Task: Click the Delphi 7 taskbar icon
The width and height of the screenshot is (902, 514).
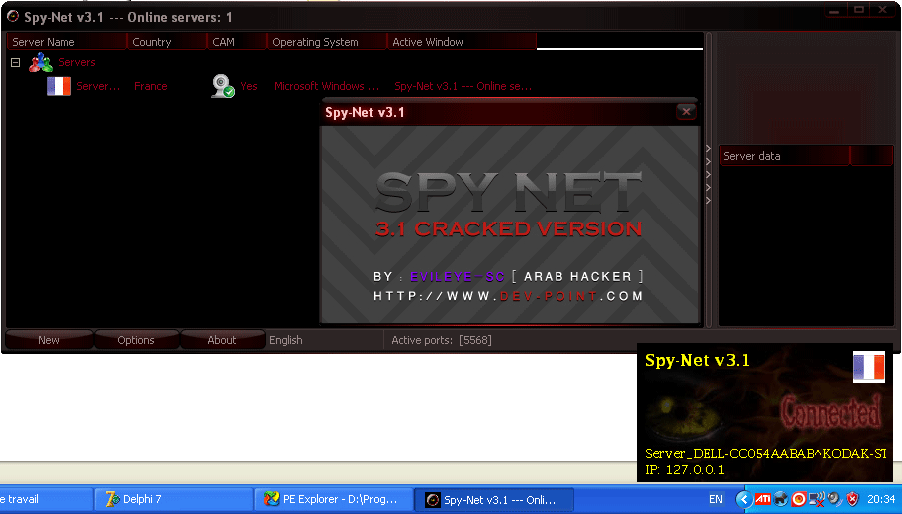Action: (112, 499)
